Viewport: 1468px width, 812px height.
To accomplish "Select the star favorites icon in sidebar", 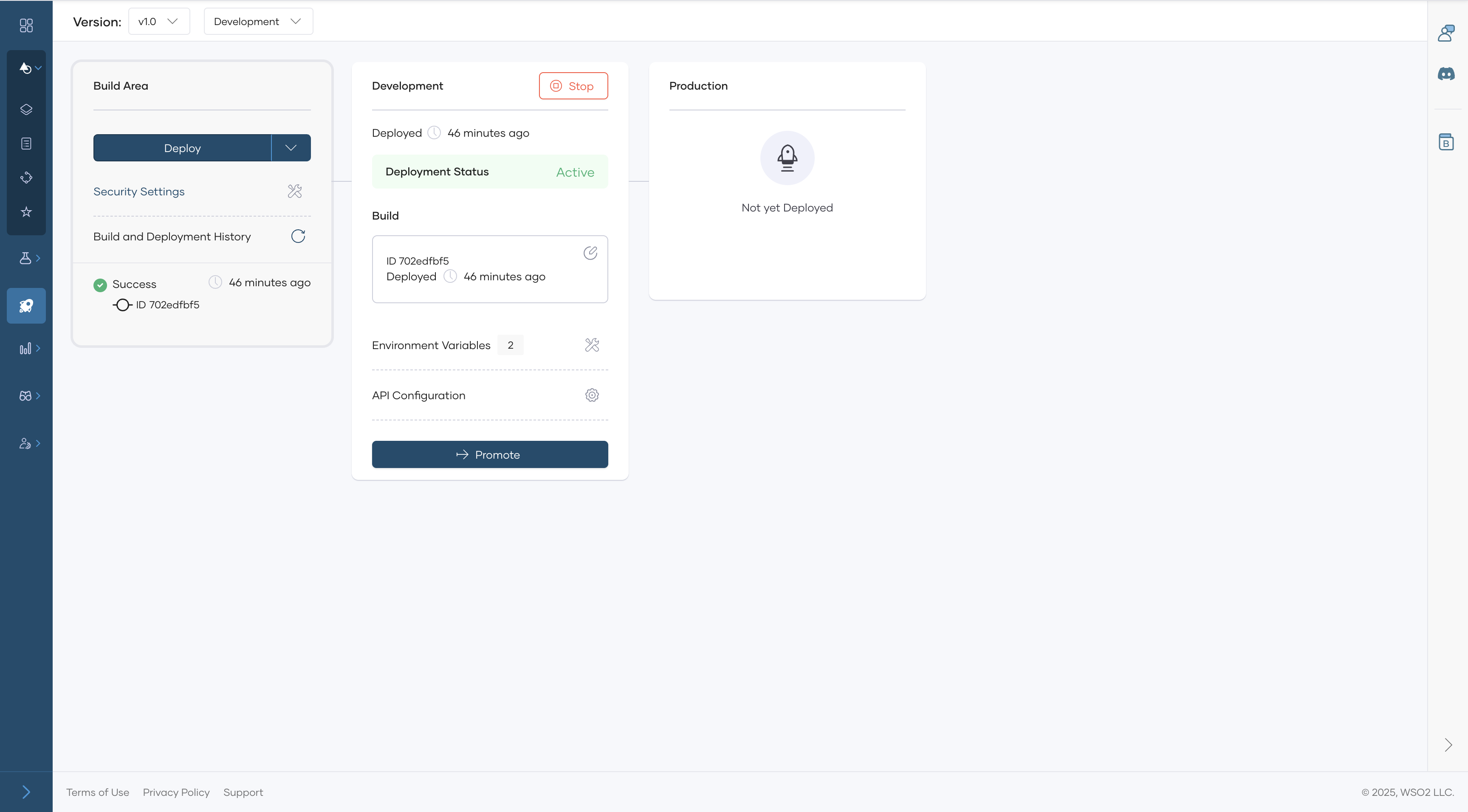I will pyautogui.click(x=26, y=211).
